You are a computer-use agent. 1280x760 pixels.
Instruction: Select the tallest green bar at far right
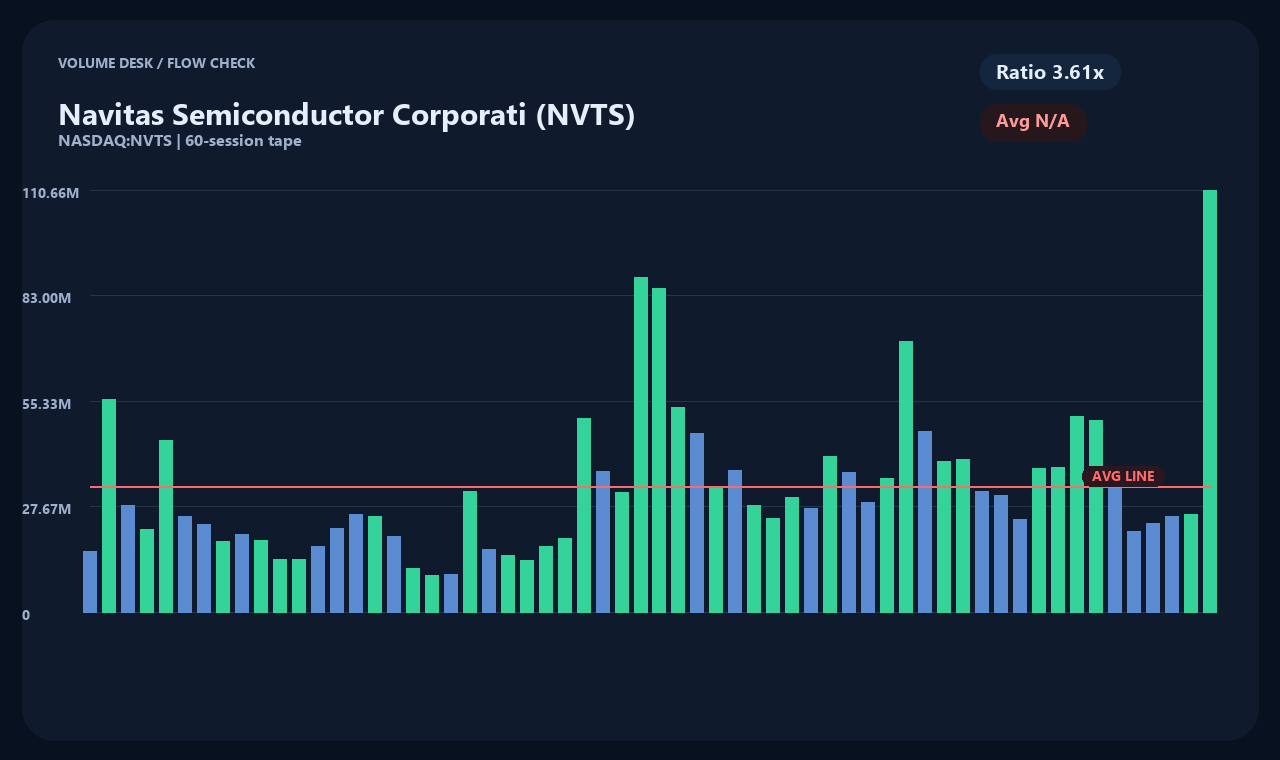click(x=1210, y=401)
